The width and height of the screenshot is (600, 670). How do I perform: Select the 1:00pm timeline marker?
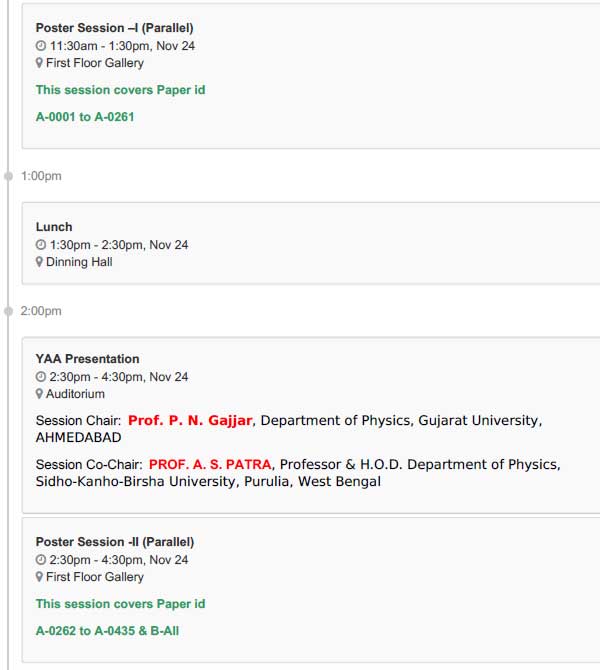(x=9, y=176)
